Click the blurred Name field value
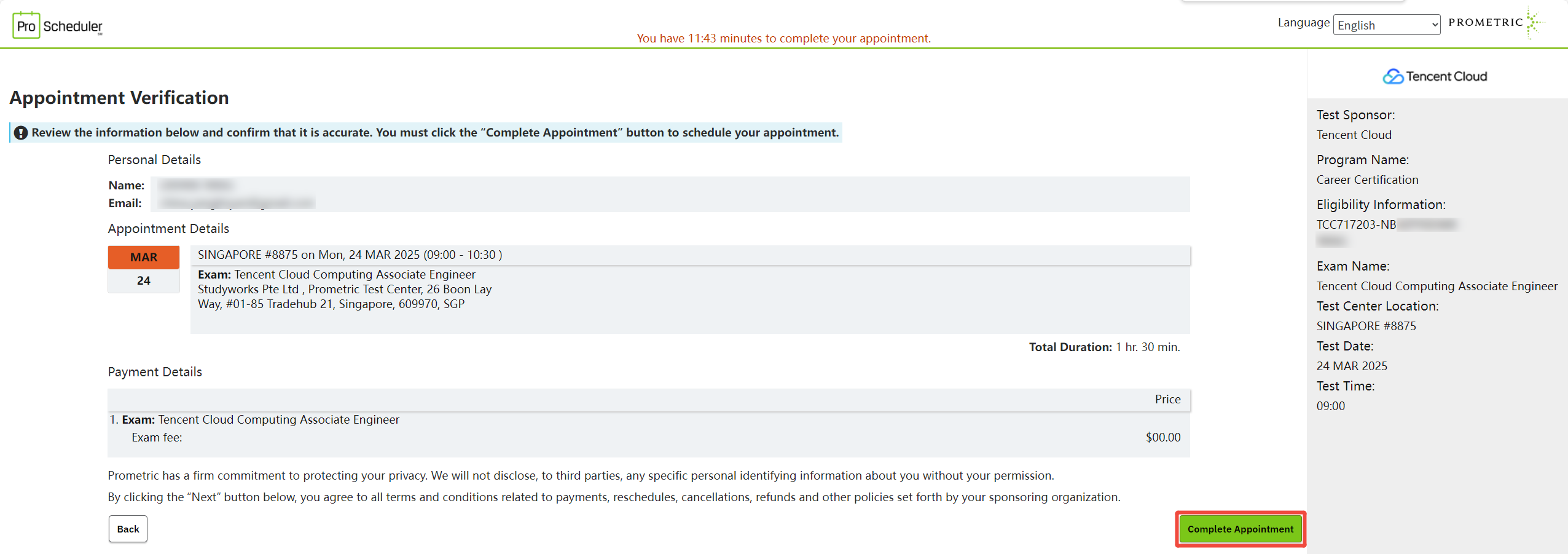 (195, 185)
